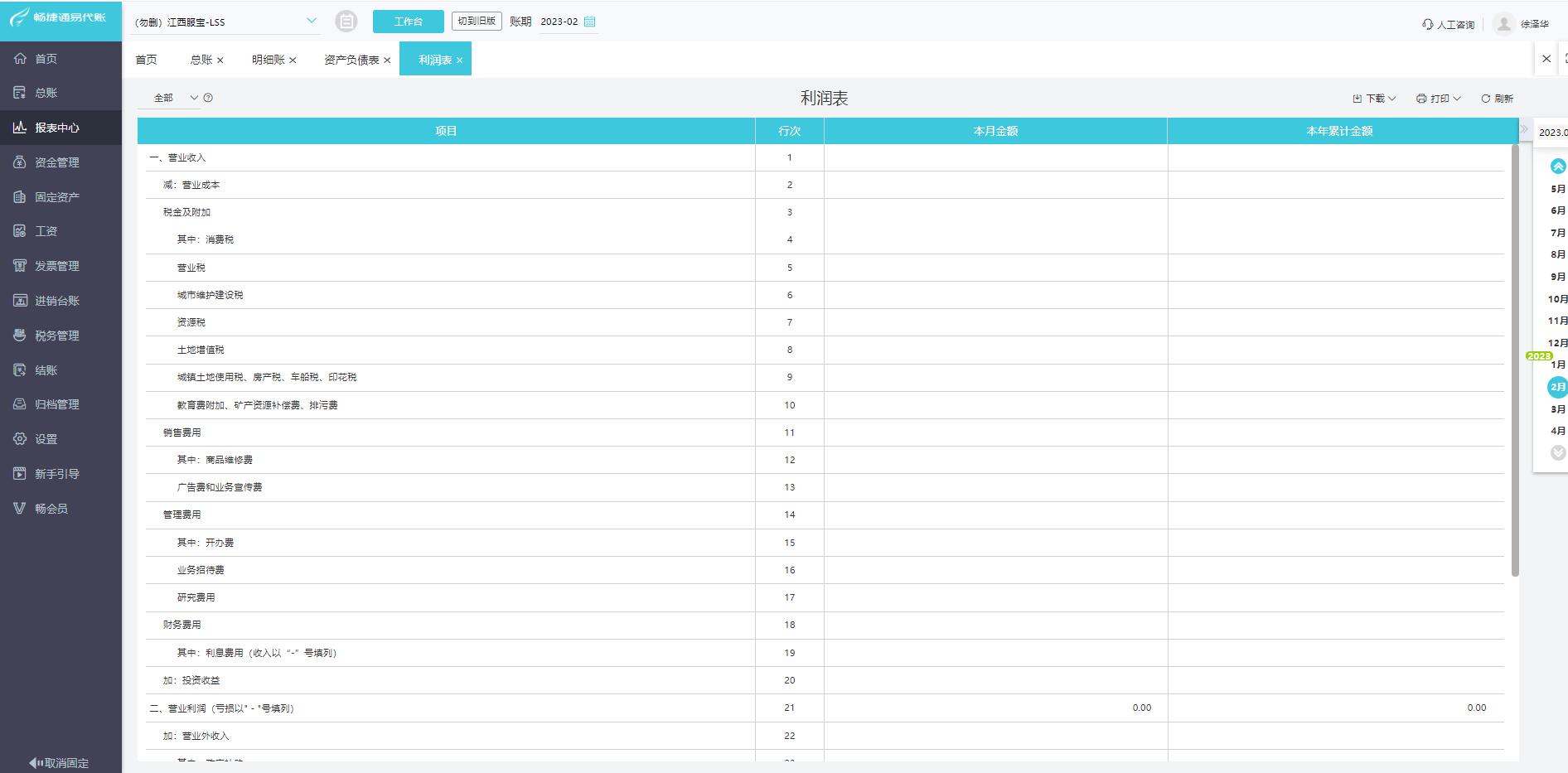1568x773 pixels.
Task: Open the 固定资产 sidebar icon
Action: point(20,197)
